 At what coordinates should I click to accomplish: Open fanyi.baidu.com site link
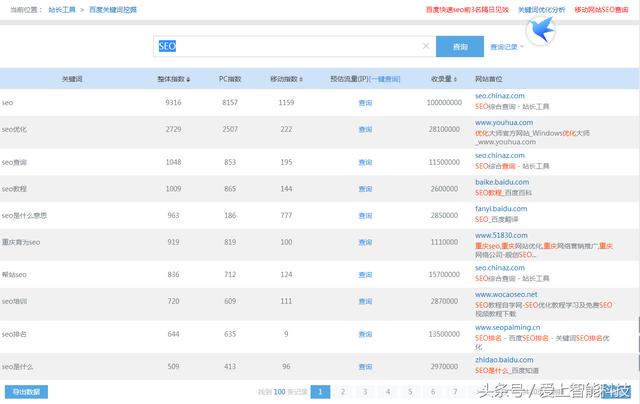501,209
